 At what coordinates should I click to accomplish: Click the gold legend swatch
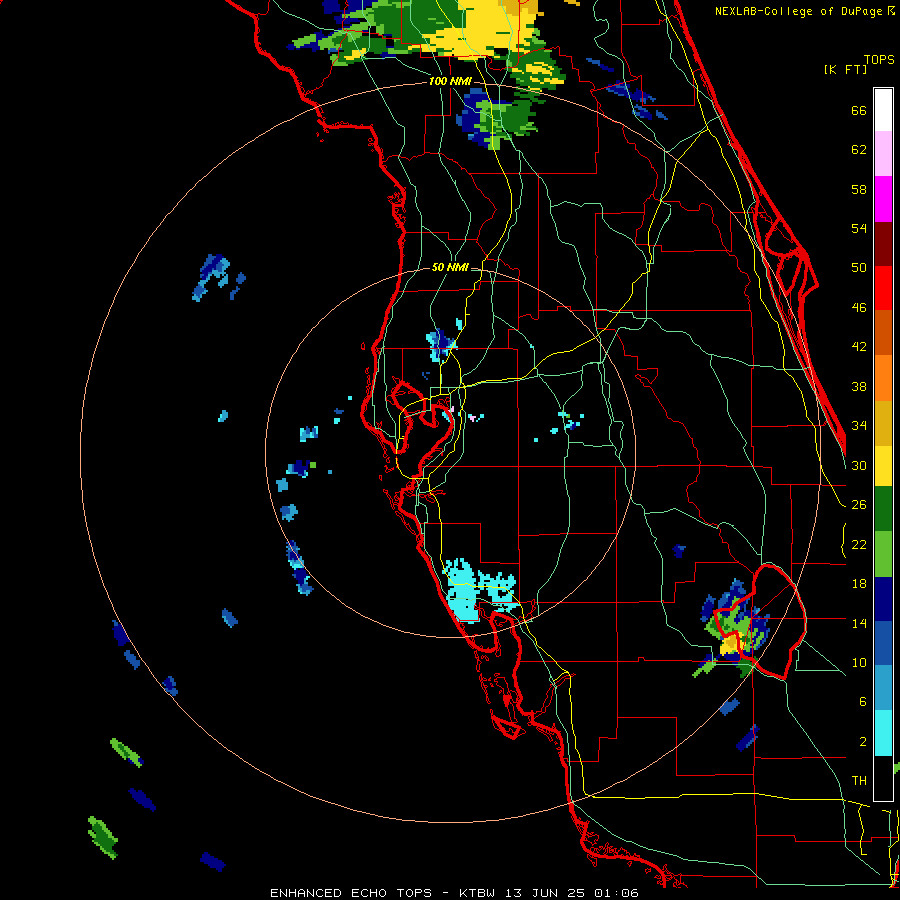[883, 423]
